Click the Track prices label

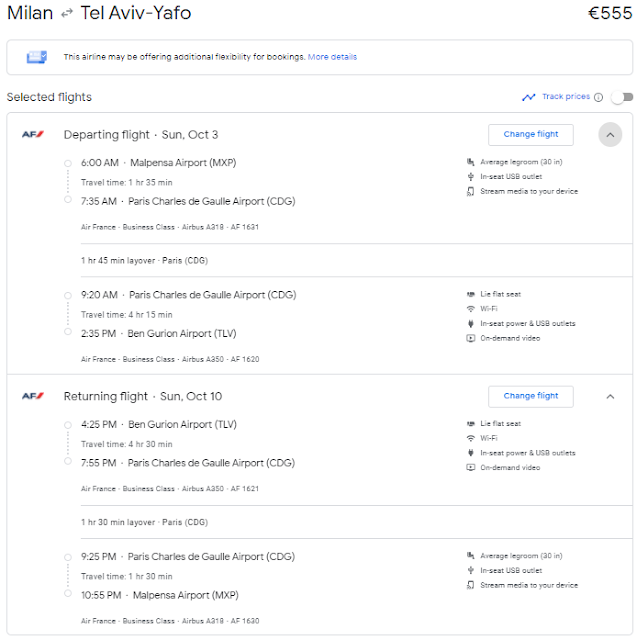(x=566, y=97)
